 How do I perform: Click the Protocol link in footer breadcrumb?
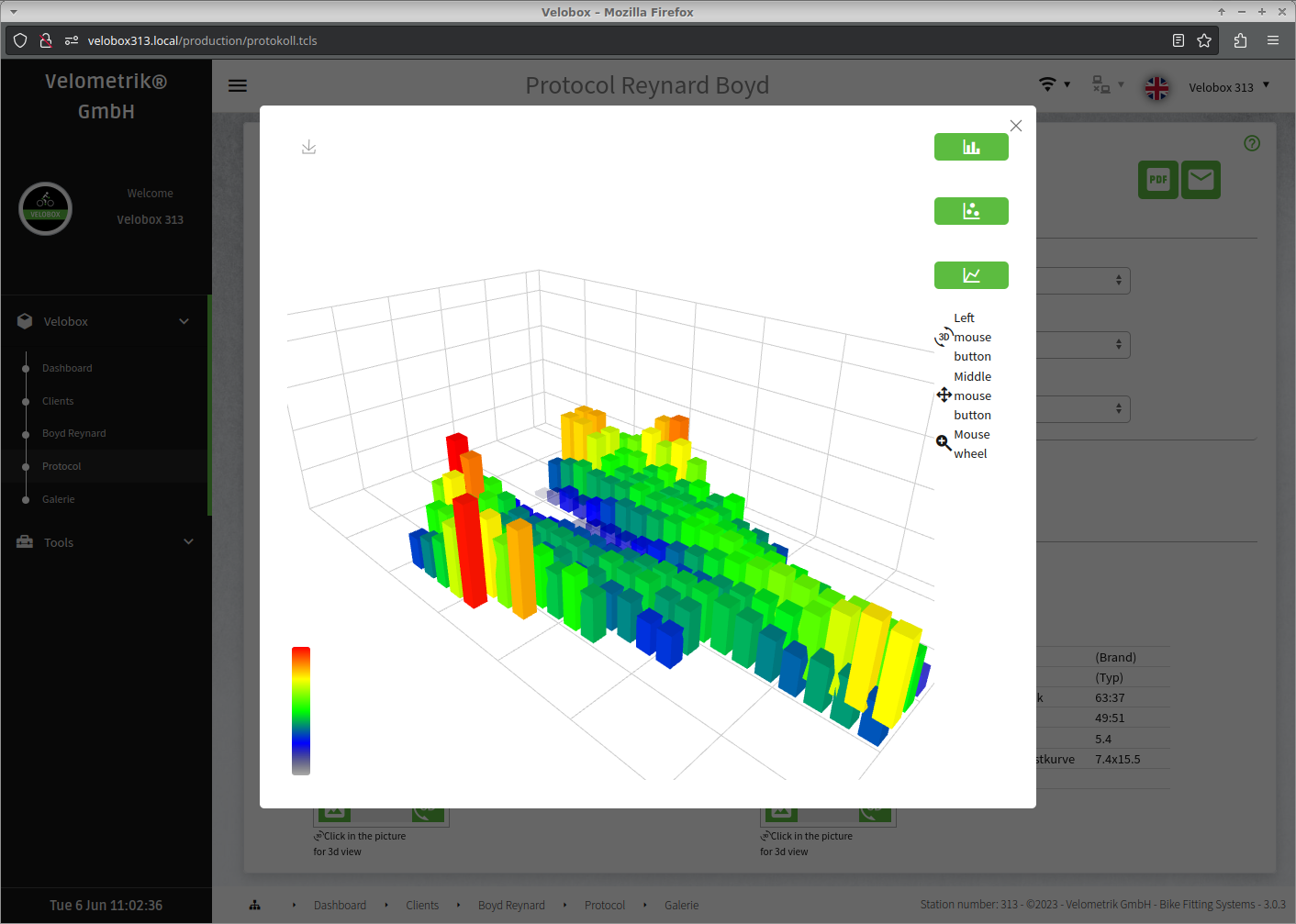pyautogui.click(x=604, y=905)
